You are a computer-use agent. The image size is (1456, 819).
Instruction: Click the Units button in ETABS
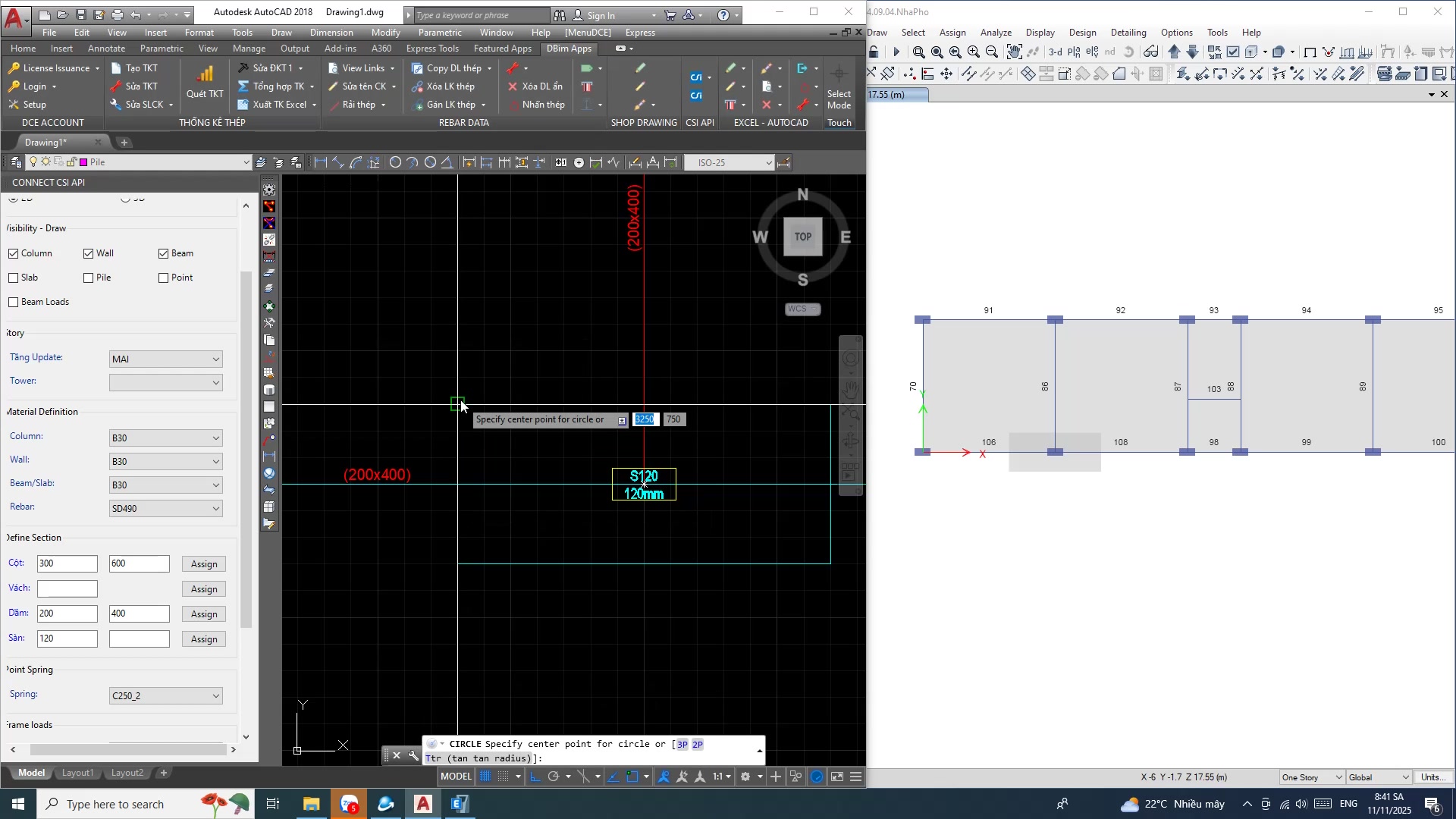click(x=1433, y=777)
